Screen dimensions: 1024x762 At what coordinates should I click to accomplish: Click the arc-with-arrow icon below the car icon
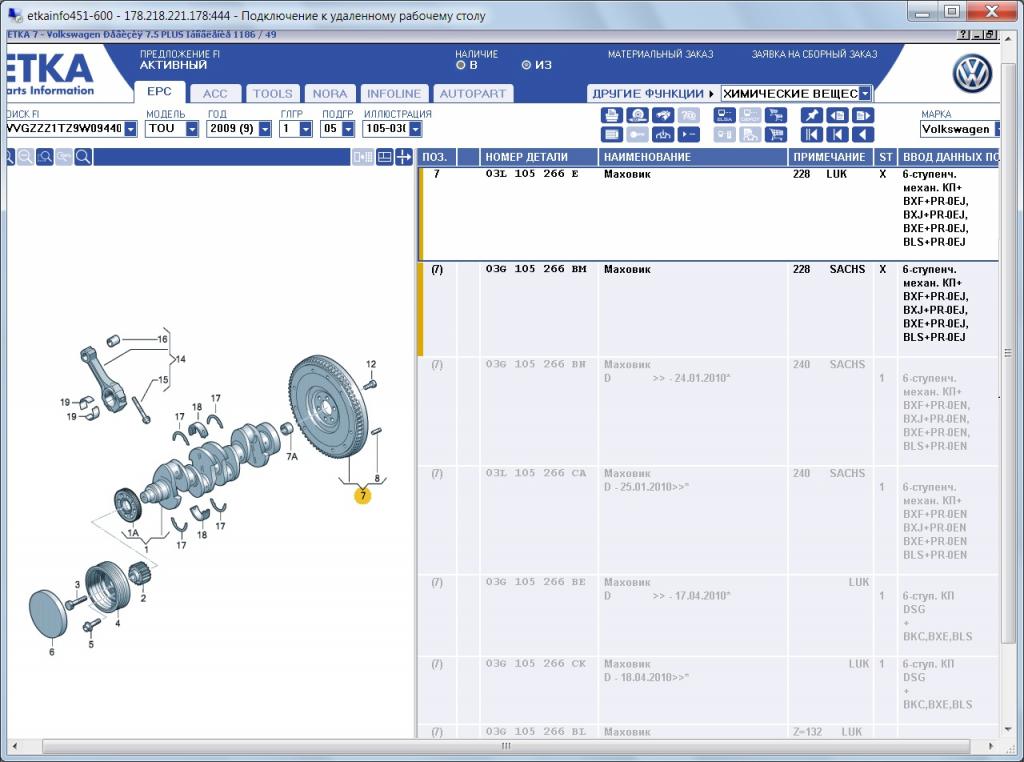[x=663, y=135]
